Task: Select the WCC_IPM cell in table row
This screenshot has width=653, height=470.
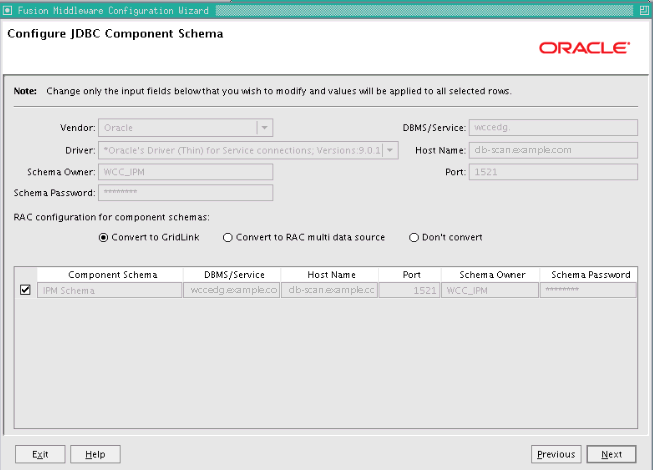Action: (490, 290)
